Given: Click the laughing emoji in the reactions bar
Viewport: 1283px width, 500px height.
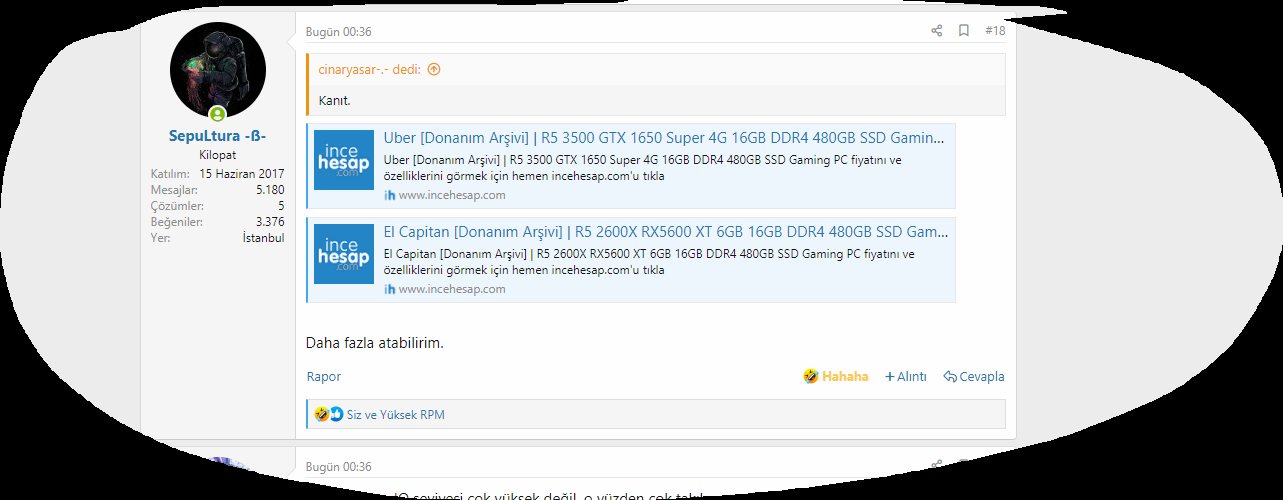Looking at the screenshot, I should coord(321,414).
